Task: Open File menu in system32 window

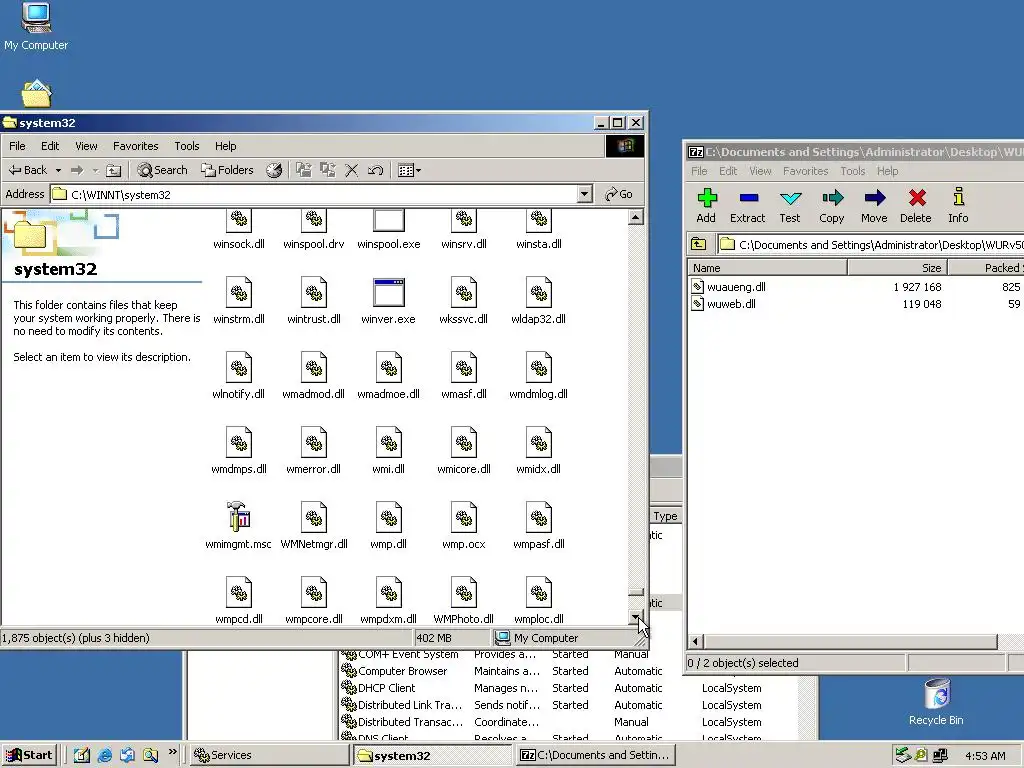Action: click(18, 146)
